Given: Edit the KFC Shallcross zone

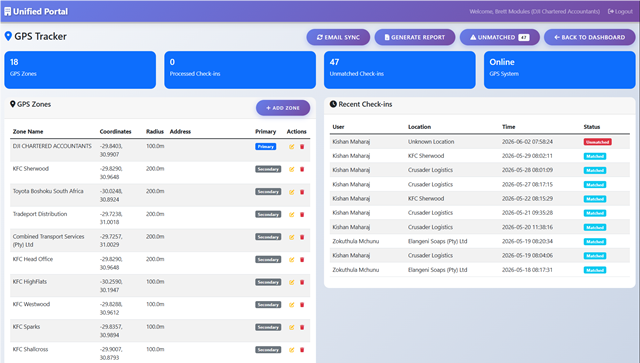Looking at the screenshot, I should [x=291, y=350].
